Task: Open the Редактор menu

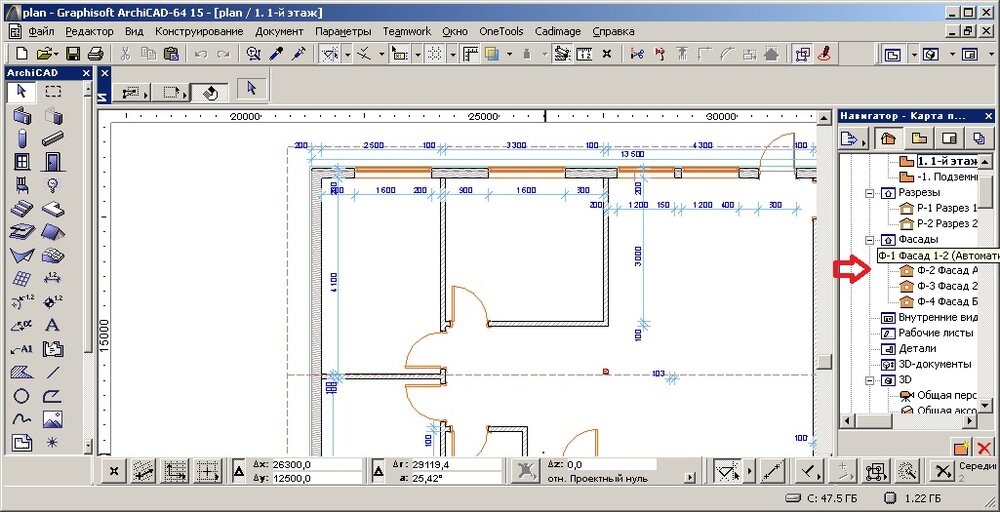Action: [89, 31]
